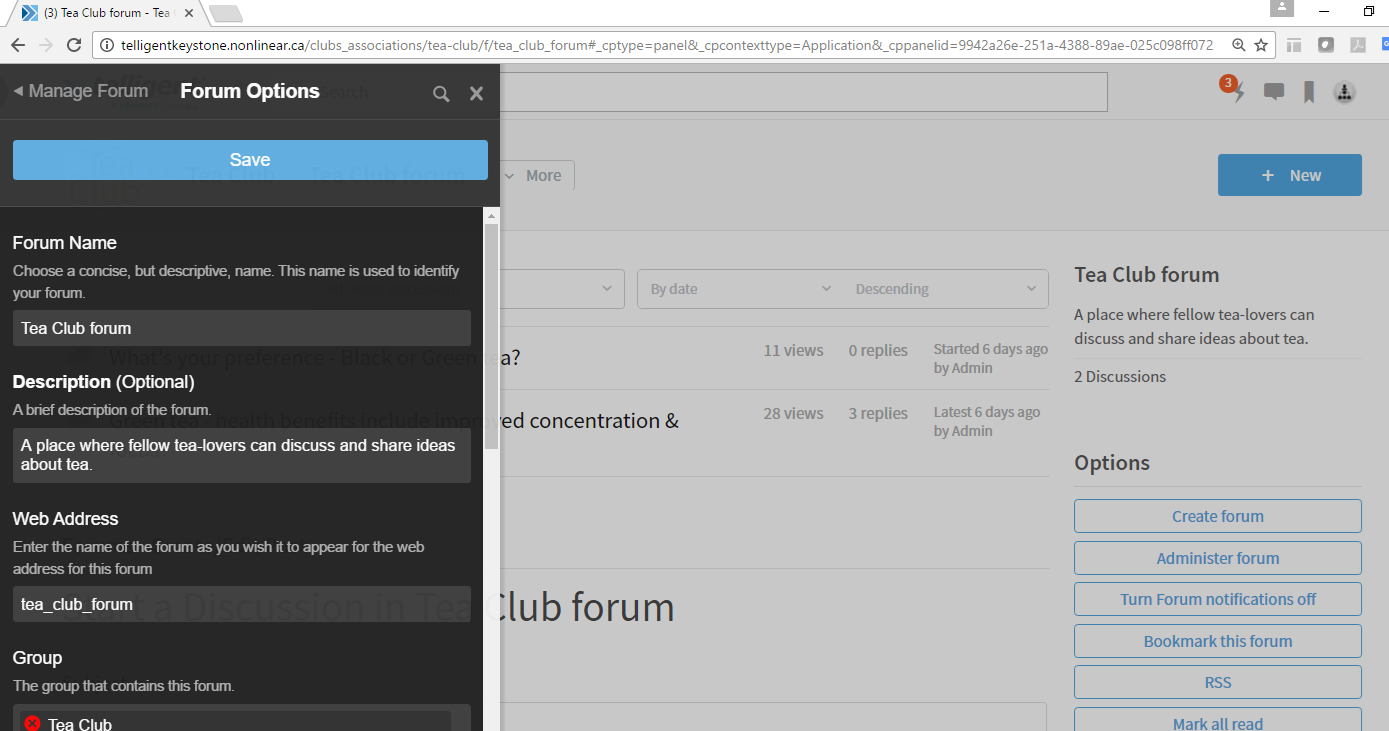
Task: Open the bookmarks ribbon icon
Action: pos(1308,92)
